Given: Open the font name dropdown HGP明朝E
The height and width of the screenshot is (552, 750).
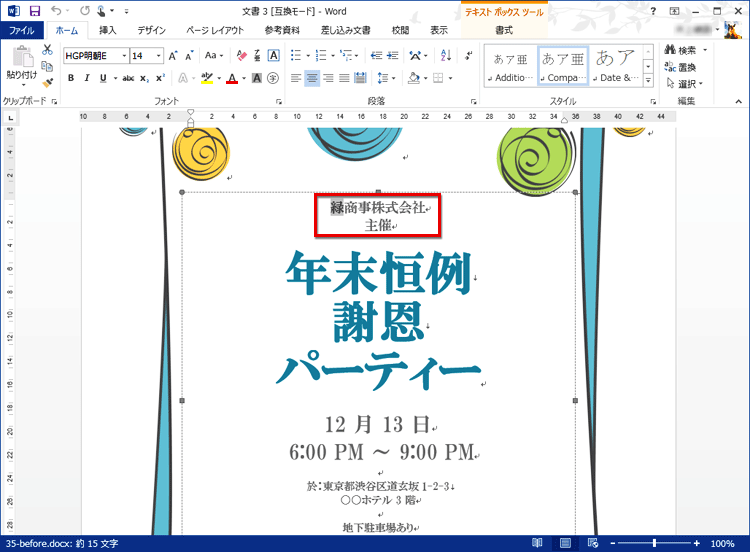Looking at the screenshot, I should point(124,55).
